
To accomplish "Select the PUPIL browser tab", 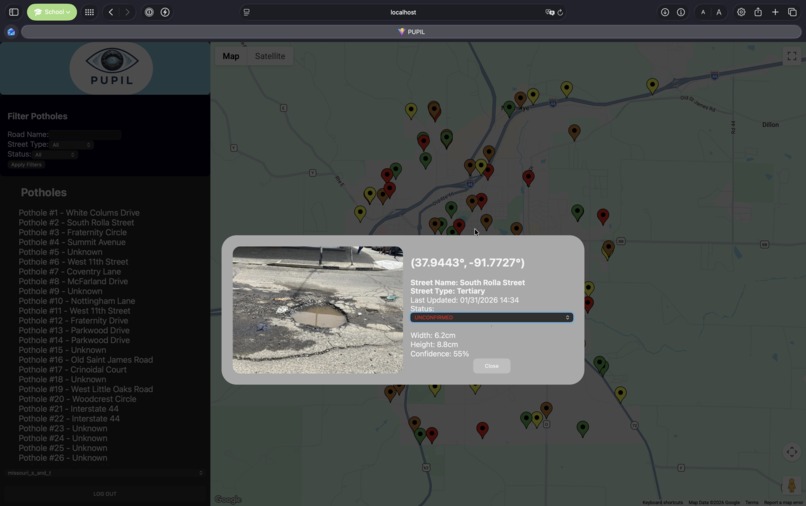I will click(x=411, y=32).
